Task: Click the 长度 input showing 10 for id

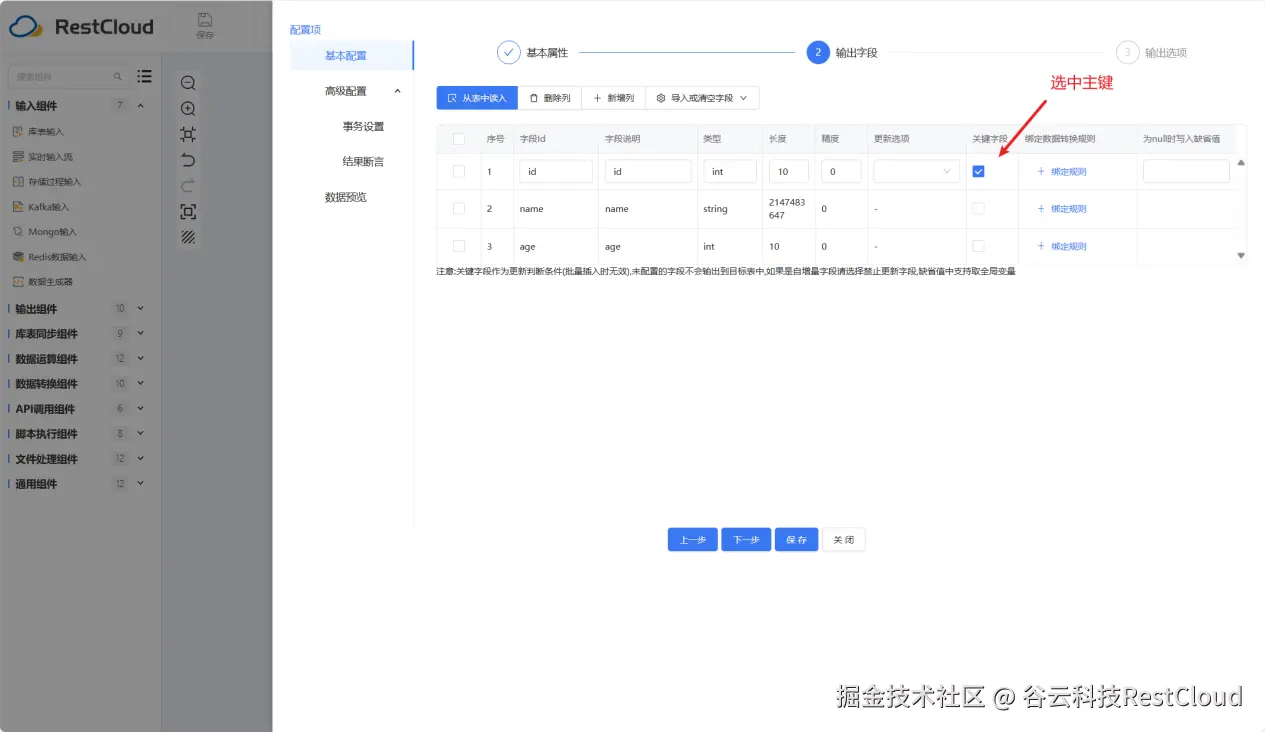Action: pos(789,172)
